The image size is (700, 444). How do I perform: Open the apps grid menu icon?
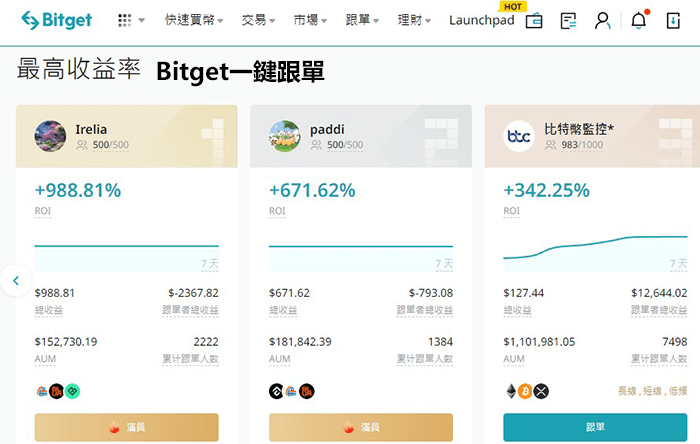(125, 20)
